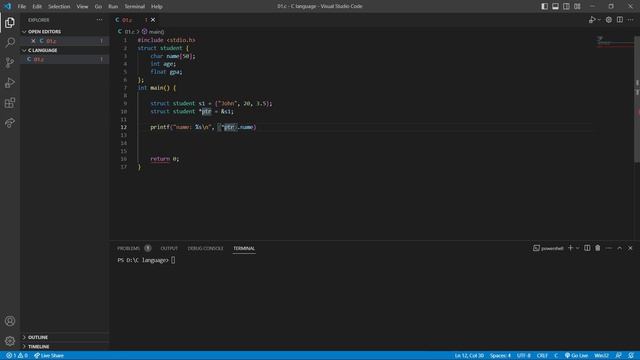Maximize the panel size with chevron up

tap(620, 248)
